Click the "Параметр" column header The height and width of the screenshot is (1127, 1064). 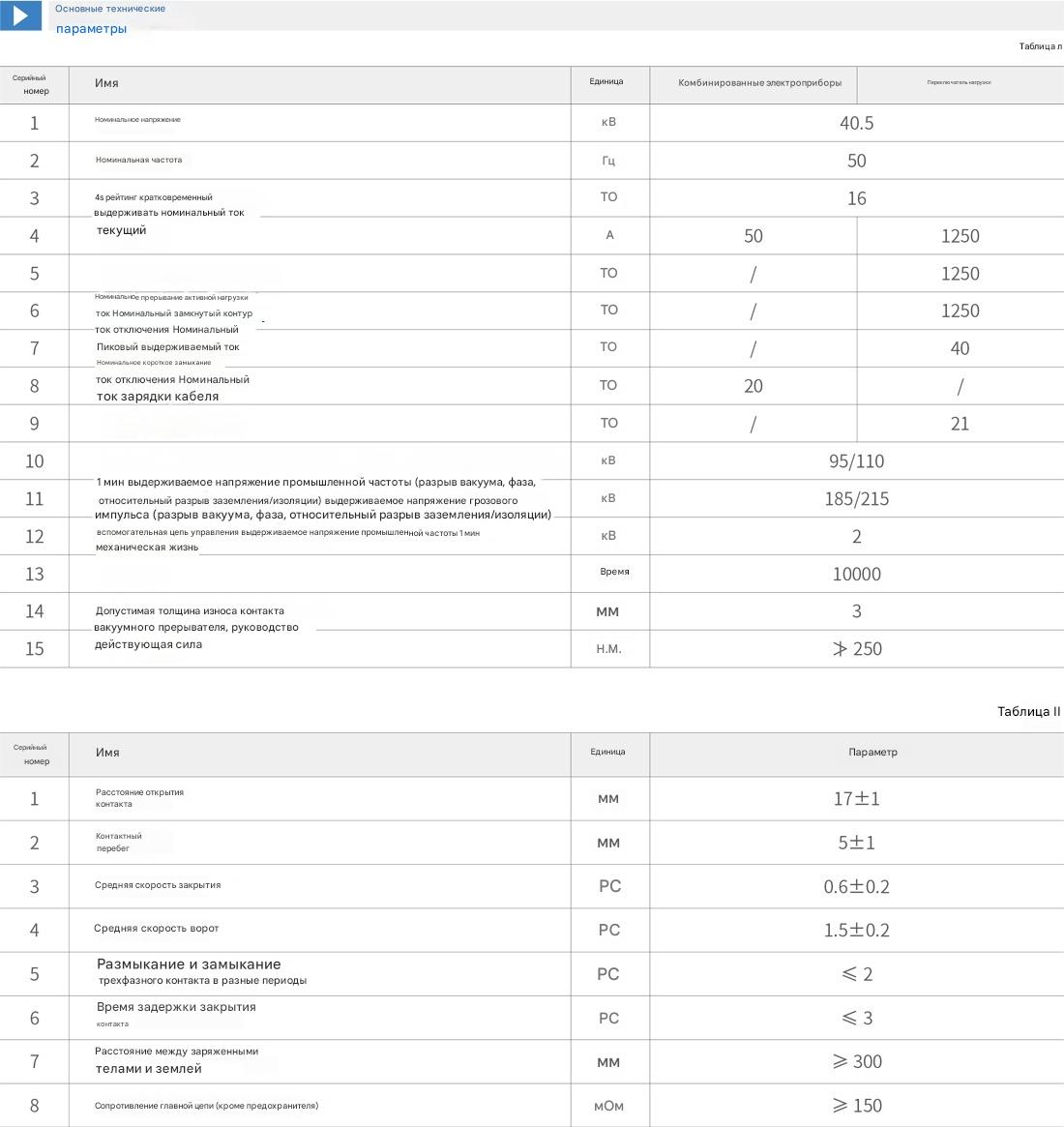click(872, 753)
